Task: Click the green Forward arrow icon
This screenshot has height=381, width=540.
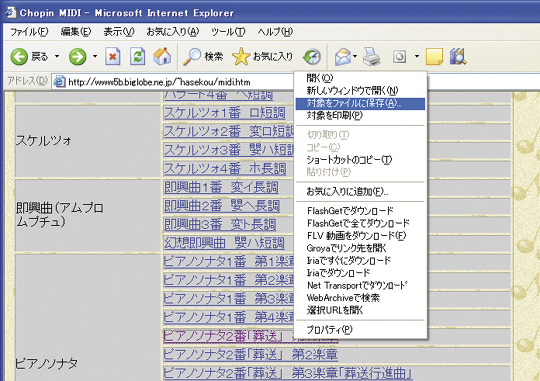Action: (x=77, y=56)
